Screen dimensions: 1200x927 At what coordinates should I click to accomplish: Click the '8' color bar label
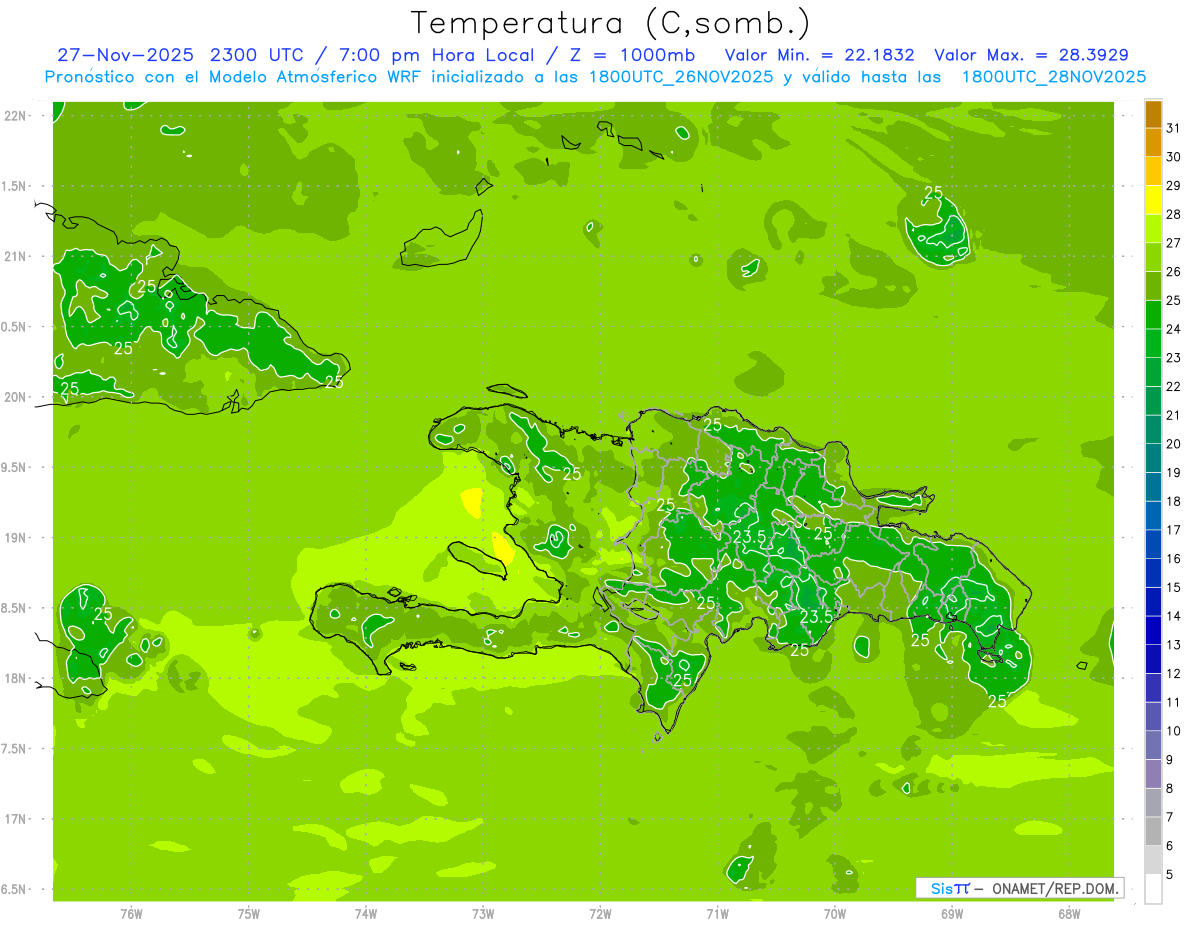(1169, 788)
